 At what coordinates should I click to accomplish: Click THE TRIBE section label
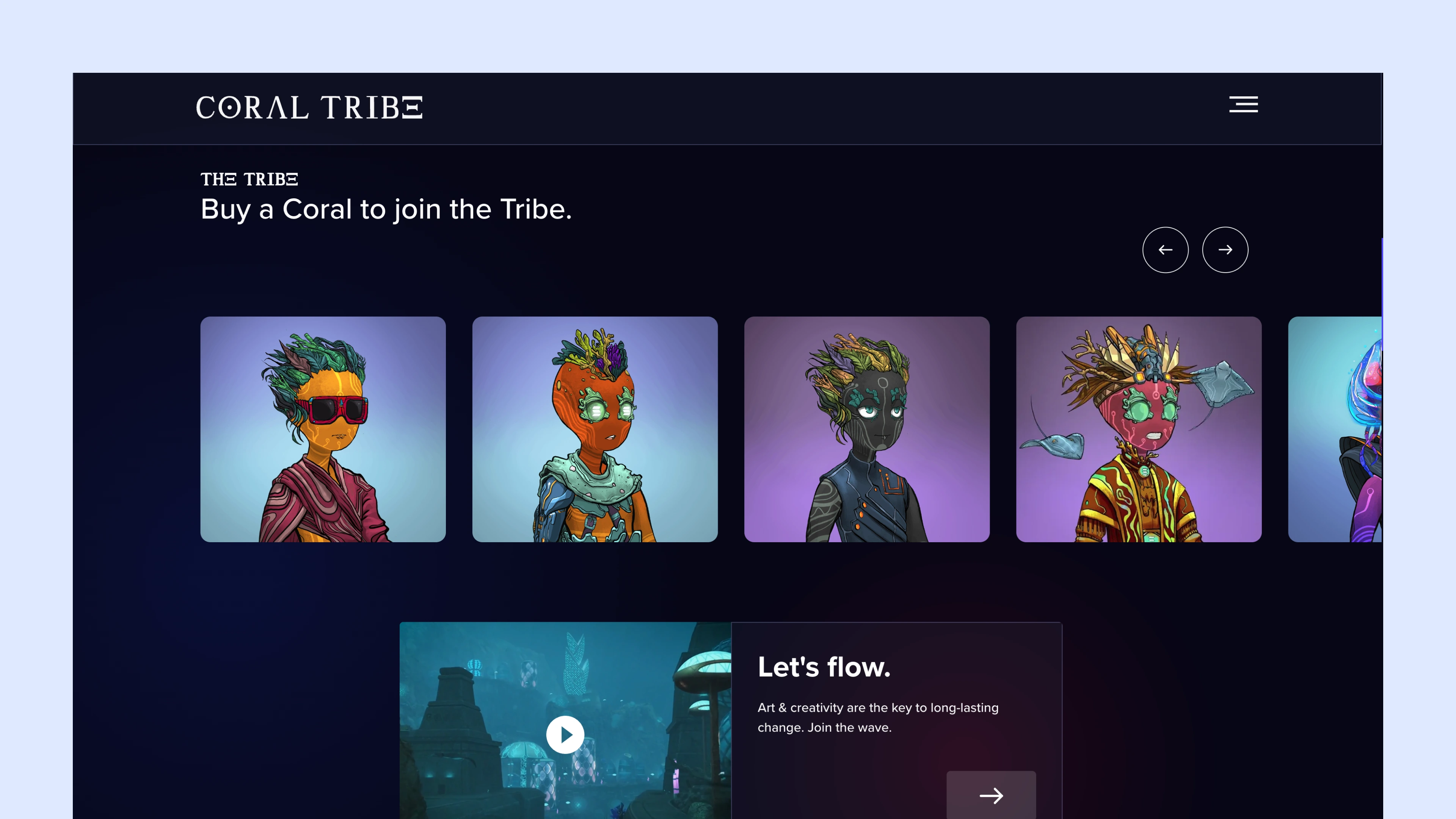pos(249,179)
